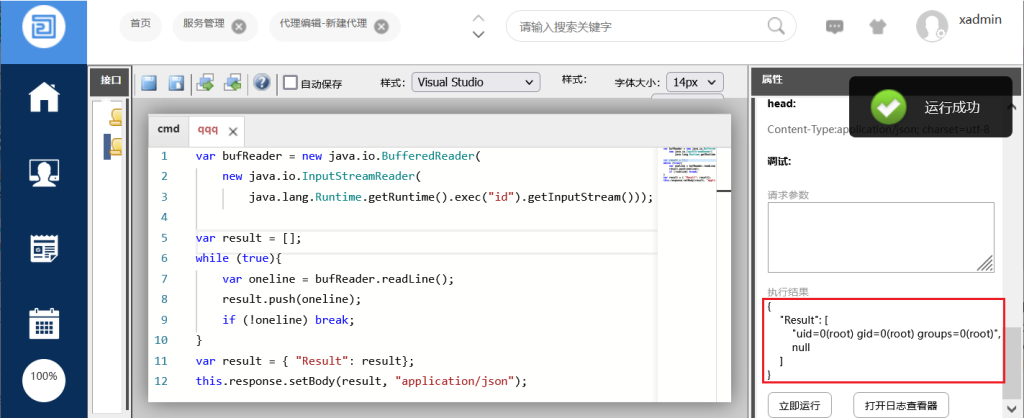This screenshot has height=418, width=1024.
Task: Close the 服务管理 tab
Action: click(x=239, y=26)
